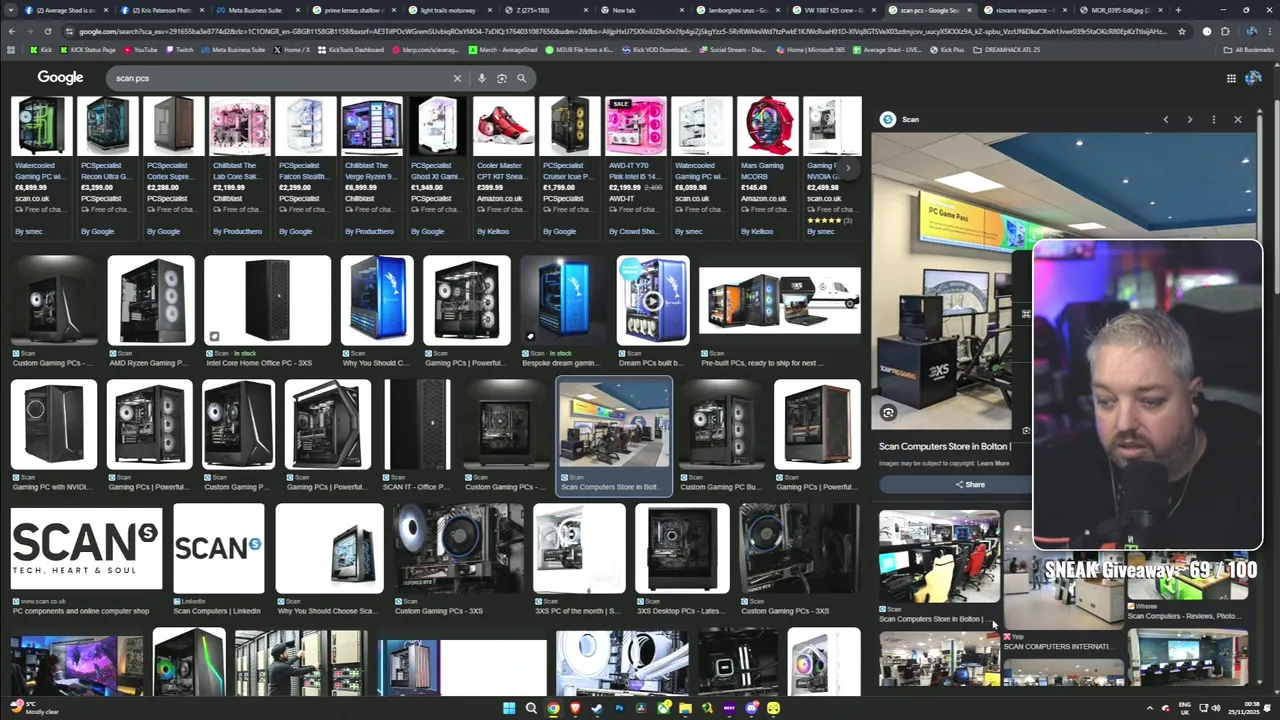This screenshot has width=1280, height=720.
Task: Start a voice search via microphone icon
Action: click(x=481, y=78)
